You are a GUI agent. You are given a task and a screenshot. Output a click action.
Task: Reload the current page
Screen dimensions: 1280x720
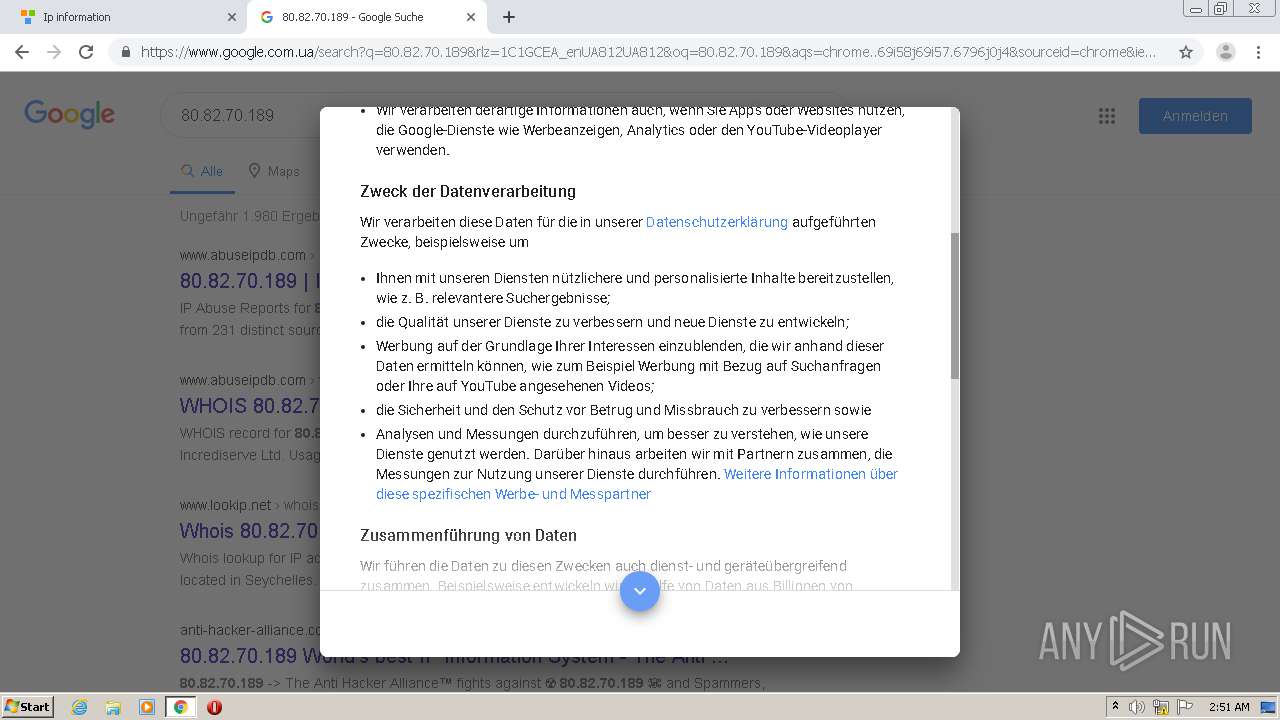(86, 52)
